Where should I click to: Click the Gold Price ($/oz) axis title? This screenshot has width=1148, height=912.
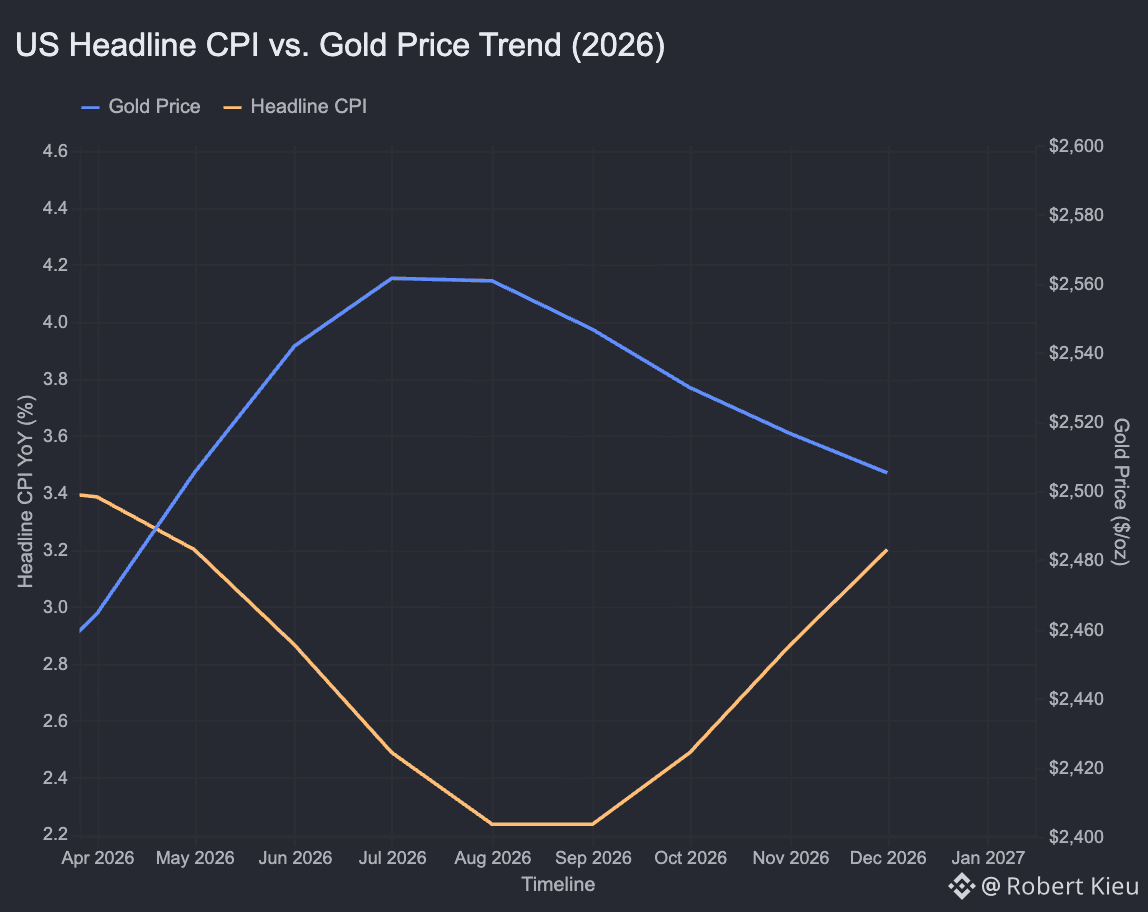(x=1121, y=491)
